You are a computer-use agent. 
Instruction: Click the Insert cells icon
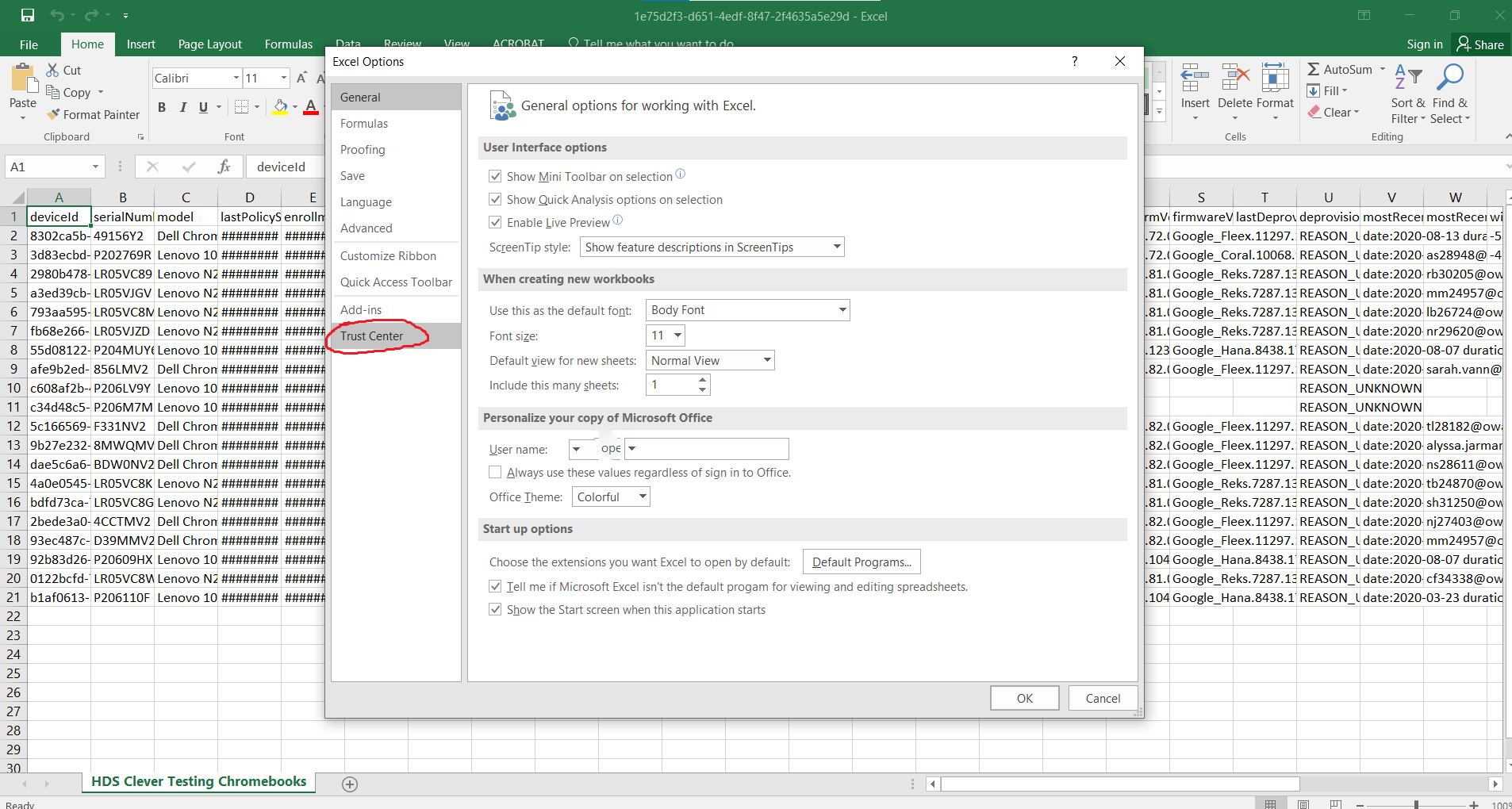click(x=1195, y=79)
